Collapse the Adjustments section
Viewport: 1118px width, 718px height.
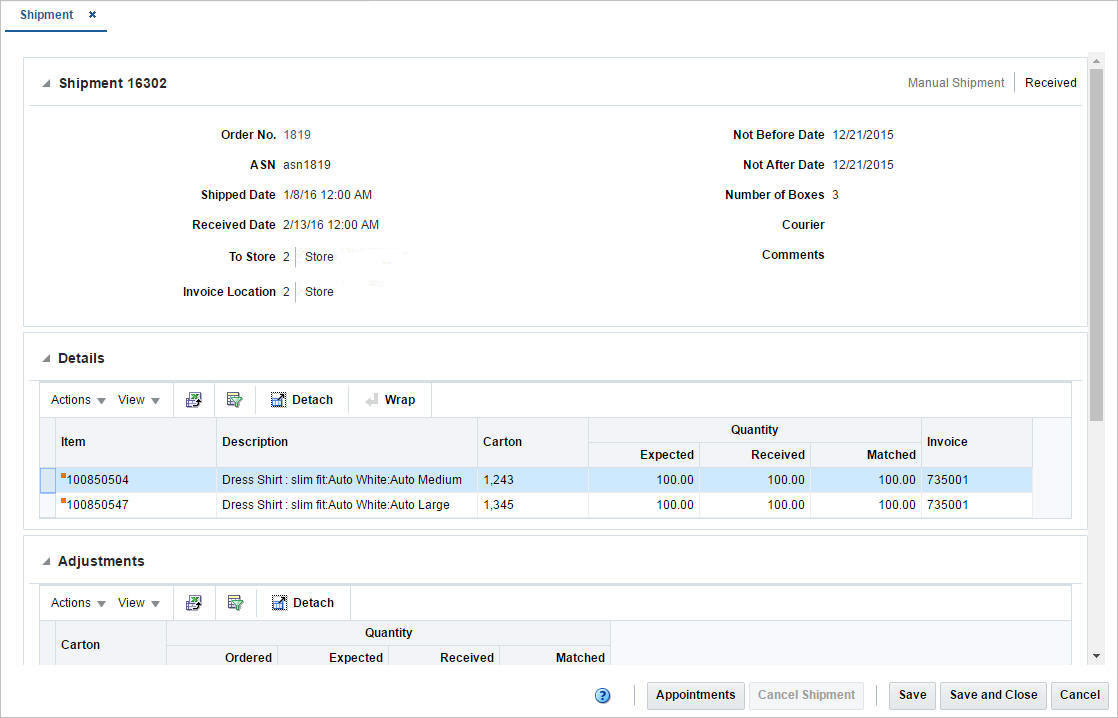coord(46,562)
